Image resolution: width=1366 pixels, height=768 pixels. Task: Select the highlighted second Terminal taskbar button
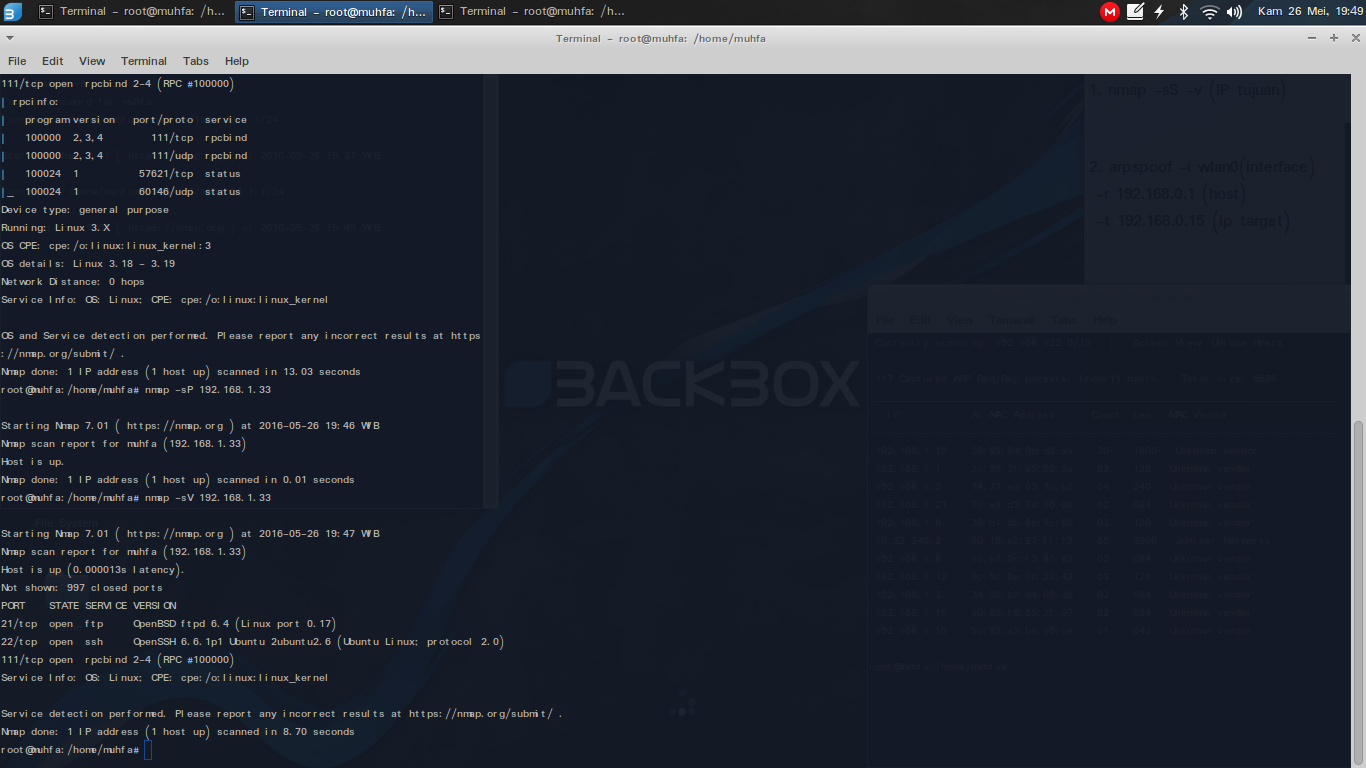pyautogui.click(x=334, y=12)
